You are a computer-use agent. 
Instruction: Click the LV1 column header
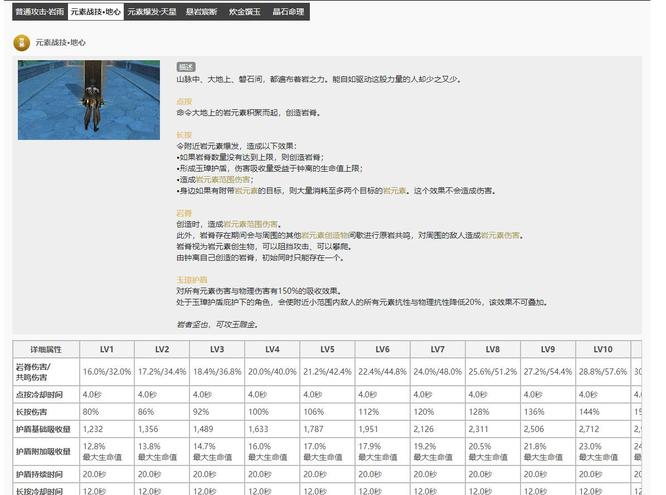coord(107,349)
